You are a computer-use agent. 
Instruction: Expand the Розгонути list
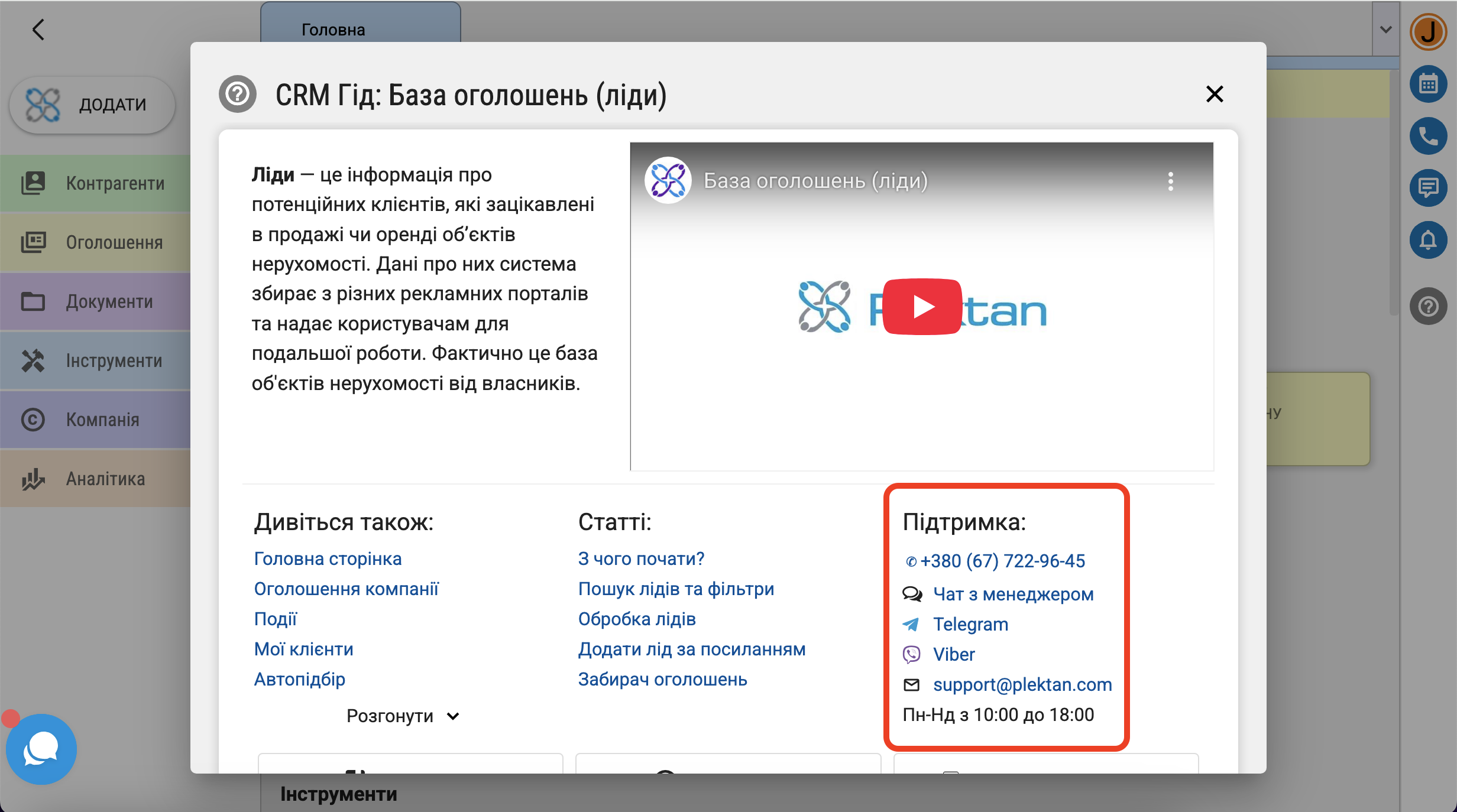(402, 716)
